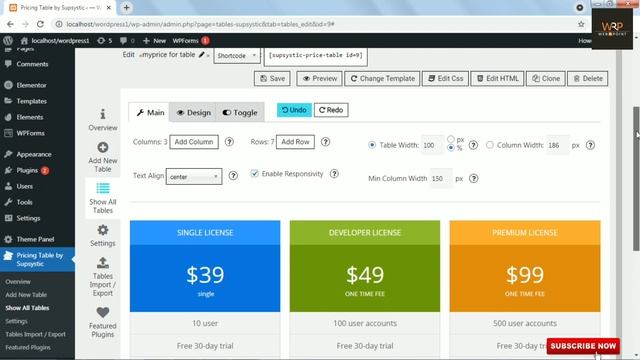The height and width of the screenshot is (360, 640).
Task: Click Add New Table submenu link
Action: coord(26,295)
